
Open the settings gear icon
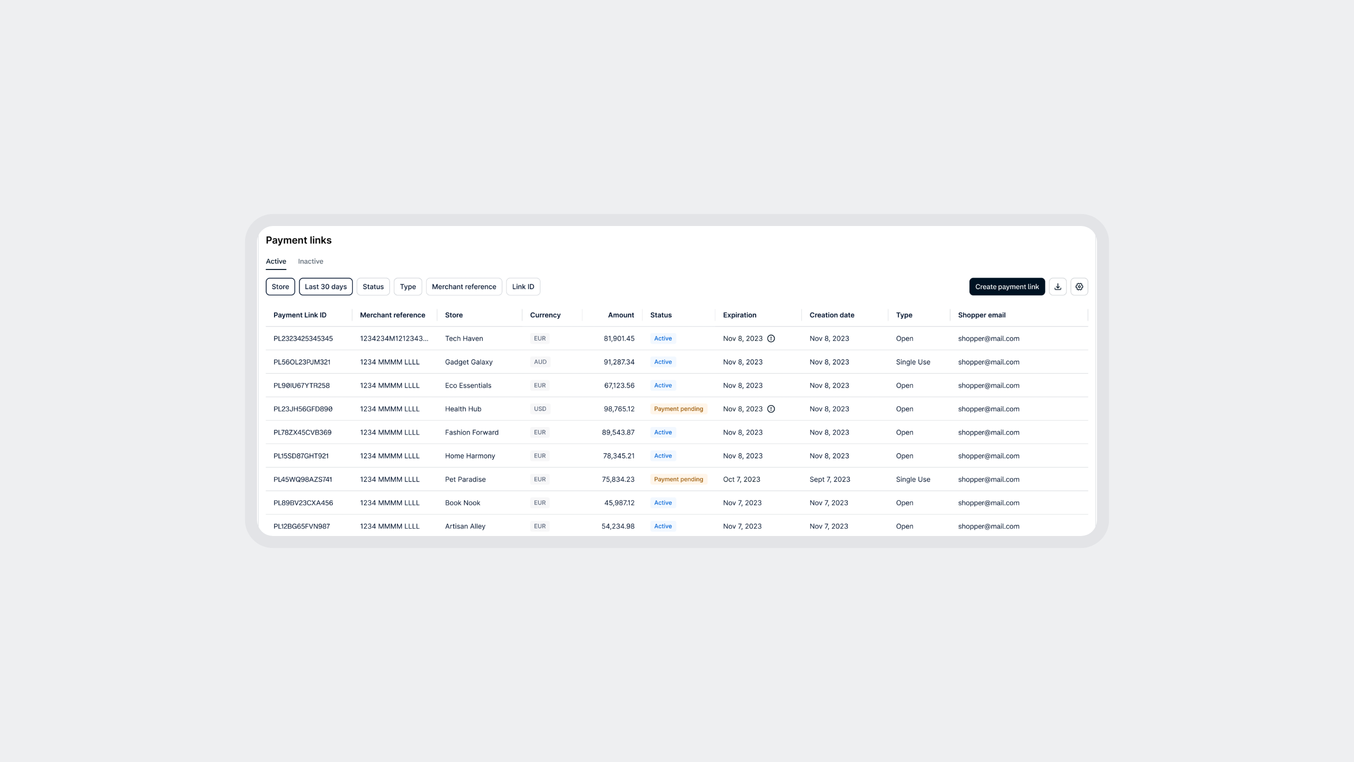1079,286
